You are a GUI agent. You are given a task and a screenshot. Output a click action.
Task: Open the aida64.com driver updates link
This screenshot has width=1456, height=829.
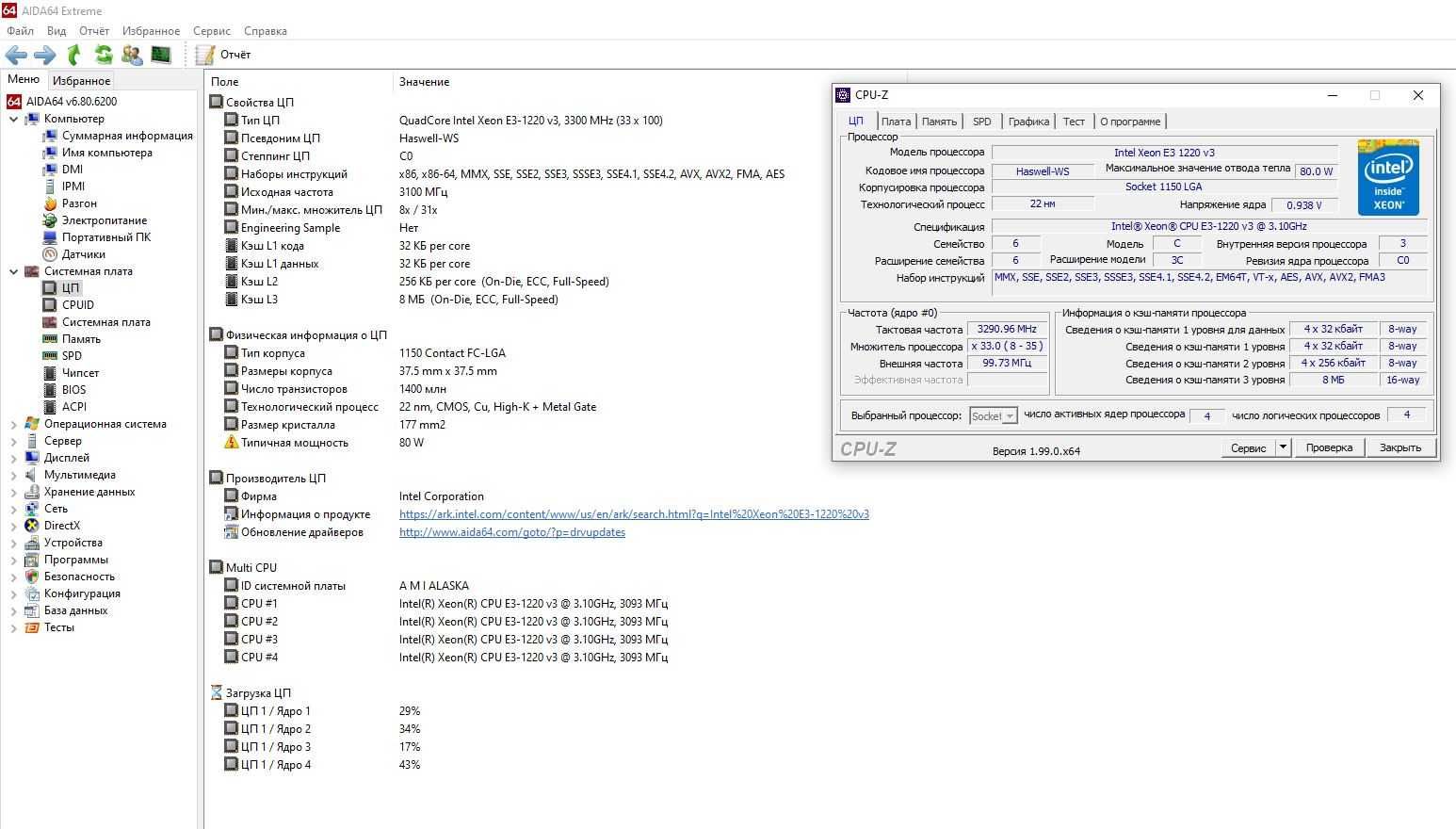[x=512, y=532]
